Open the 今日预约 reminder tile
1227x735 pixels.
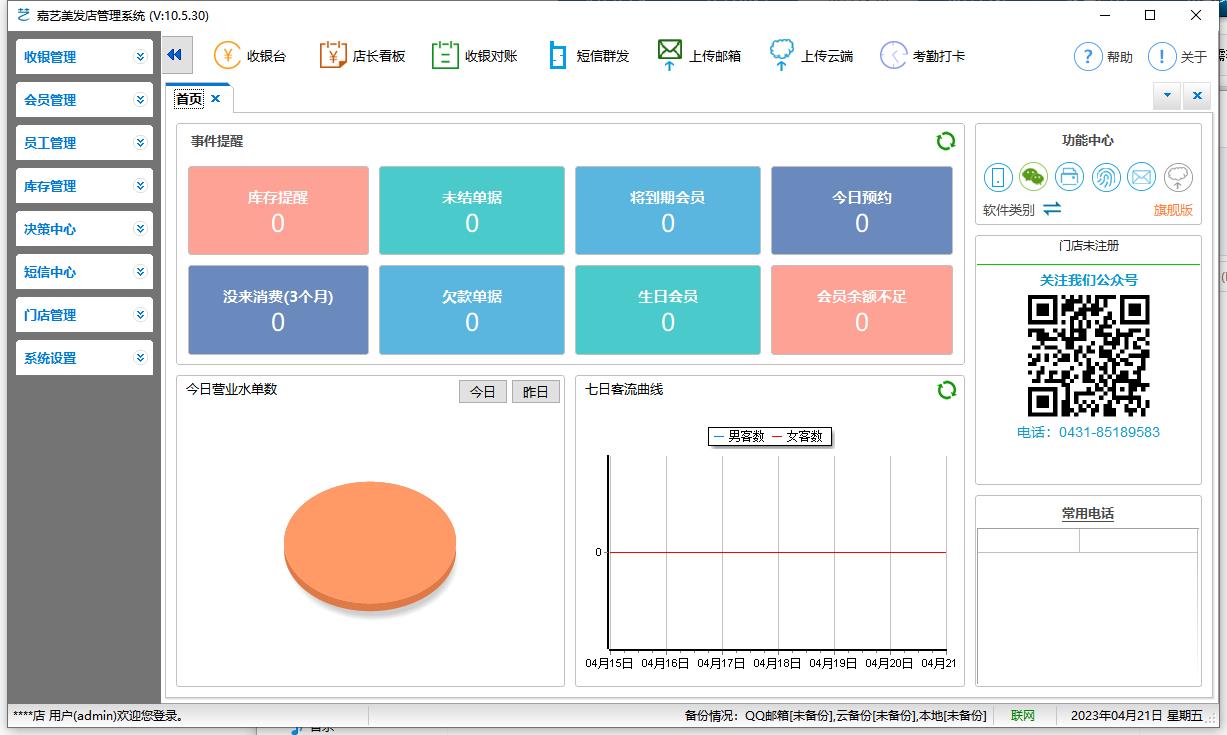tap(862, 211)
